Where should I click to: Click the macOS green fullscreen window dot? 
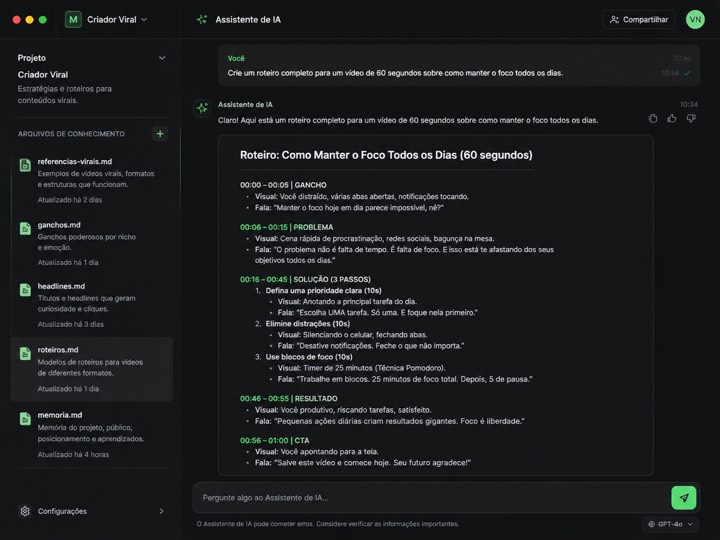[x=43, y=20]
